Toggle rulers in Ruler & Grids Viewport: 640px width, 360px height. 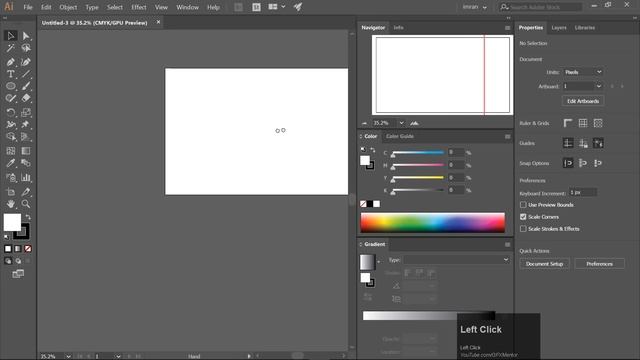pos(568,123)
